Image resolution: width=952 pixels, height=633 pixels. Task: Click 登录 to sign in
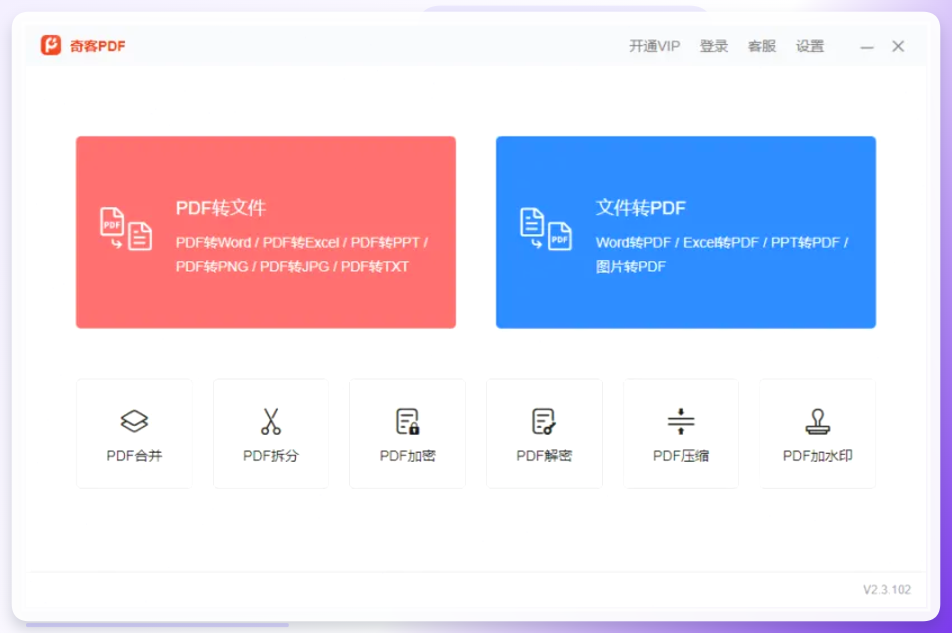[714, 46]
